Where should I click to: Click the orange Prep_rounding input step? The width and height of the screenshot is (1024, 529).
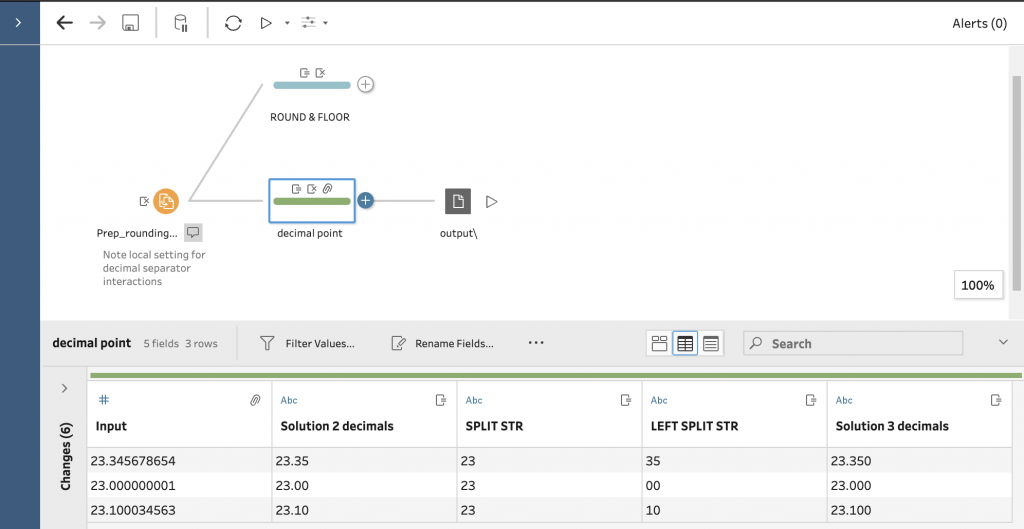tap(166, 201)
